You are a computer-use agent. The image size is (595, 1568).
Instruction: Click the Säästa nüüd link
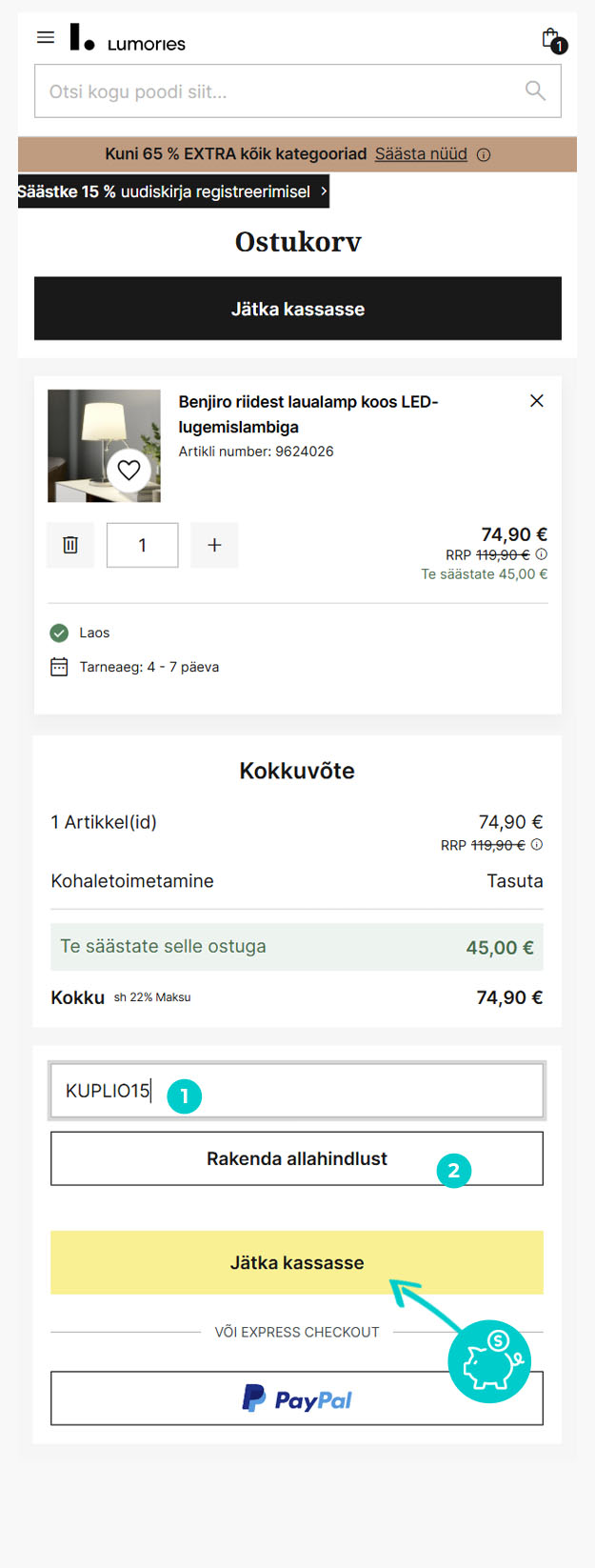pyautogui.click(x=421, y=154)
